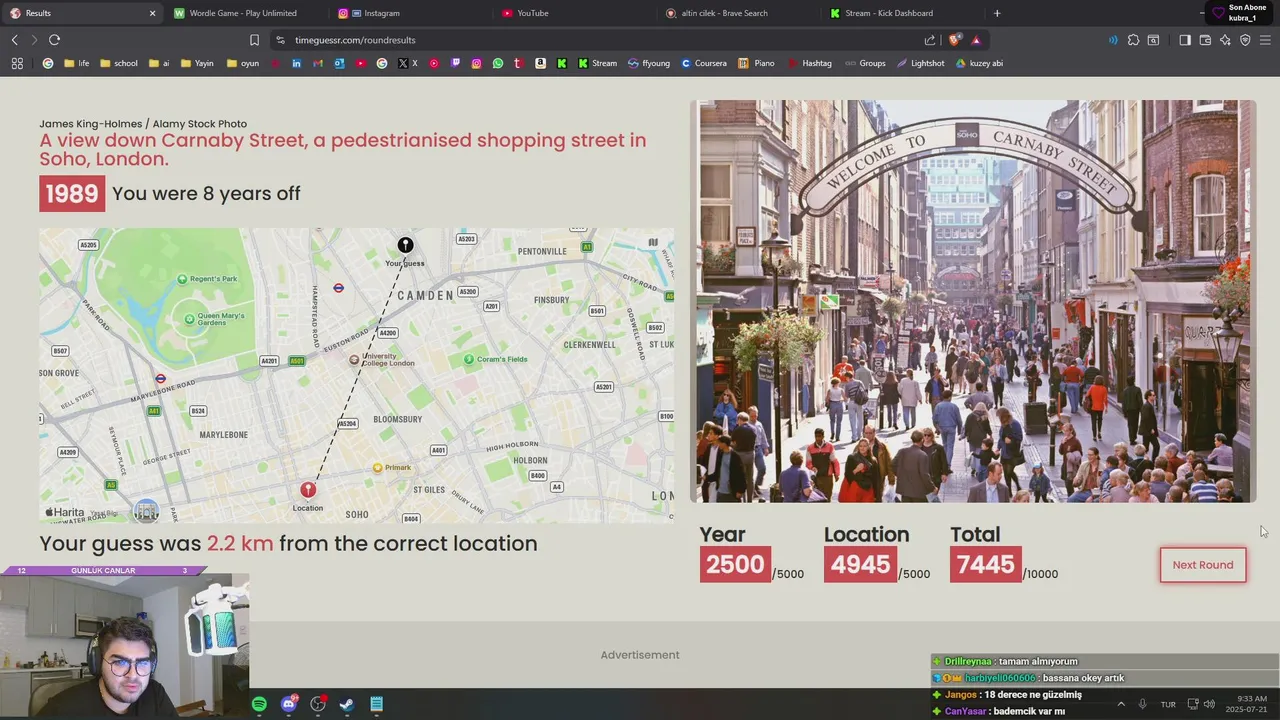Image resolution: width=1280 pixels, height=720 pixels.
Task: Open the Stream bookmark
Action: tap(597, 63)
